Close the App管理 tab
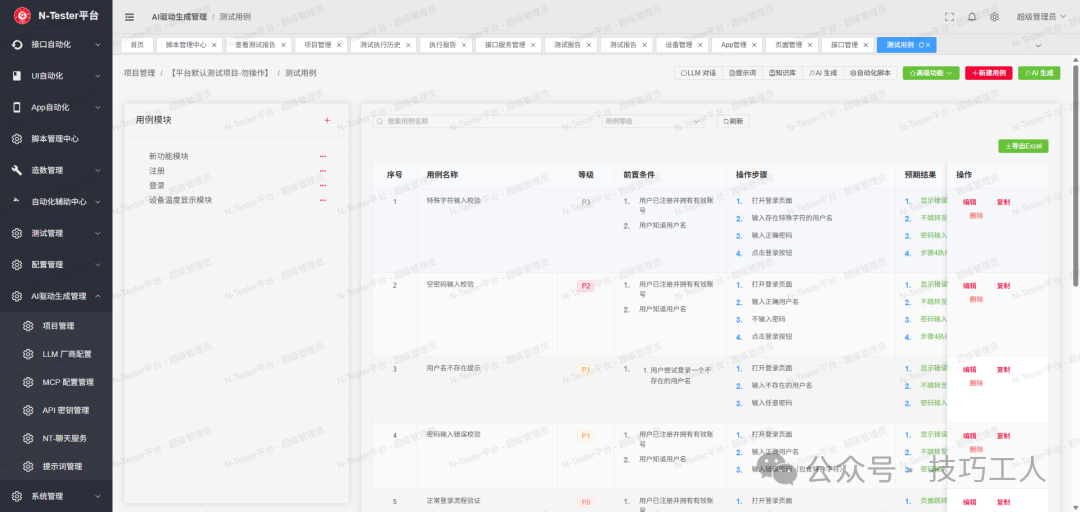Screen dimensions: 1080x512 [754, 45]
